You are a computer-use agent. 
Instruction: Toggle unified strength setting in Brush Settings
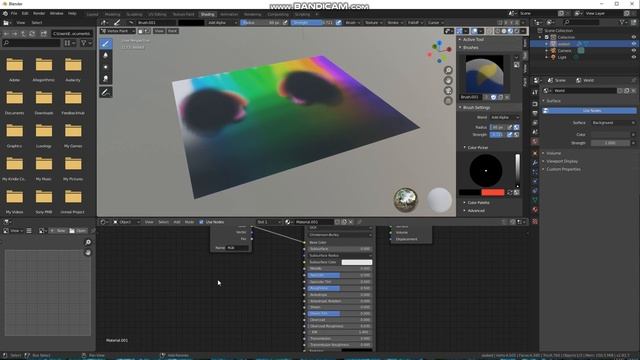point(516,135)
